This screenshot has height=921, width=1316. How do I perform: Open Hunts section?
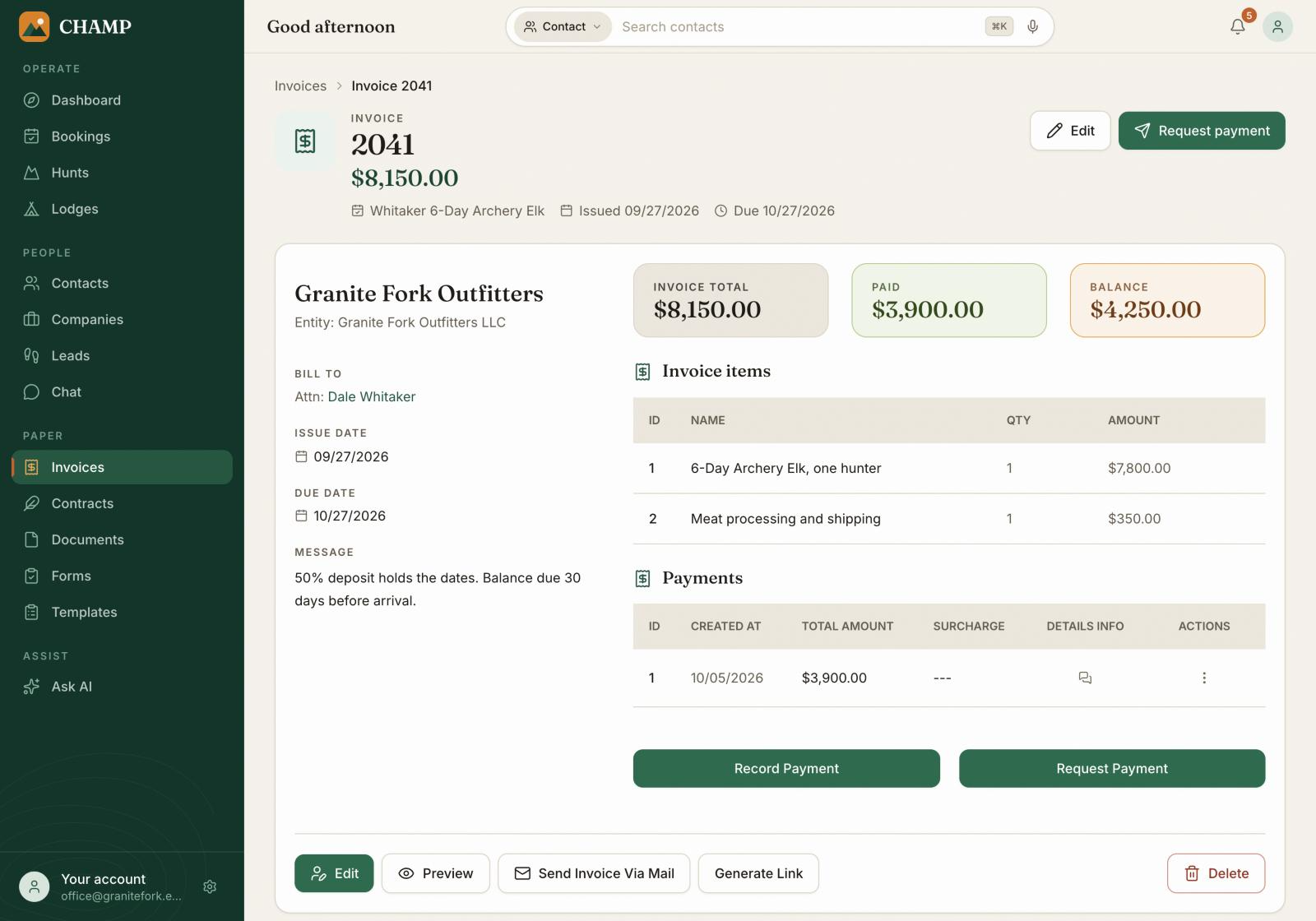[122, 173]
